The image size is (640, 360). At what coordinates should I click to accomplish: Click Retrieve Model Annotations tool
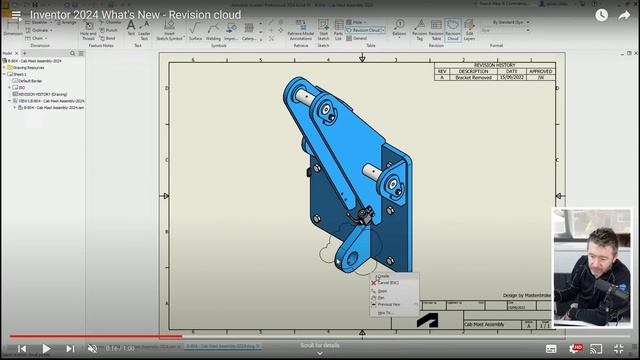point(301,30)
